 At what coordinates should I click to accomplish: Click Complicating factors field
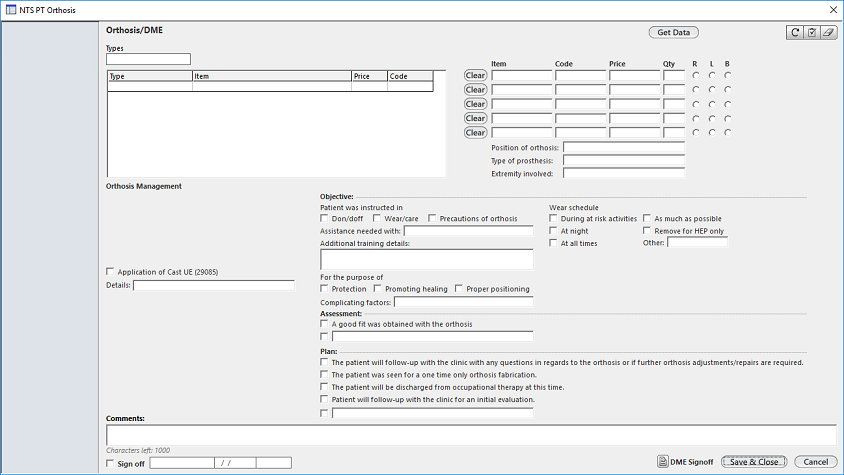(463, 302)
